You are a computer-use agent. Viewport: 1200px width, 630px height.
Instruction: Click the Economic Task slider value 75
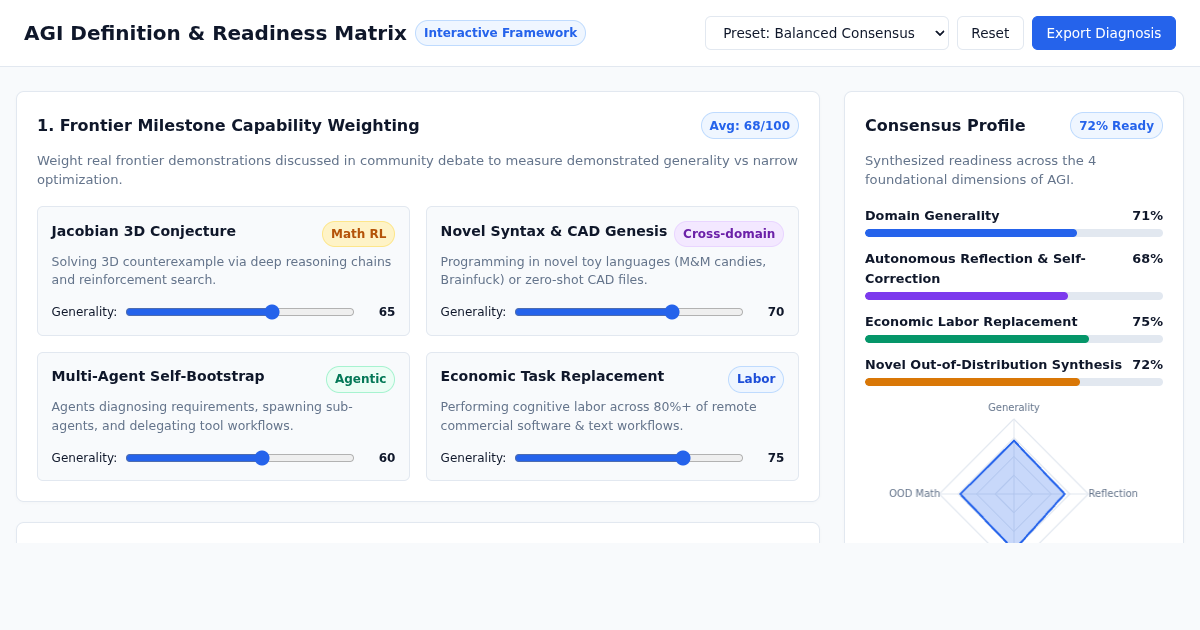coord(775,458)
